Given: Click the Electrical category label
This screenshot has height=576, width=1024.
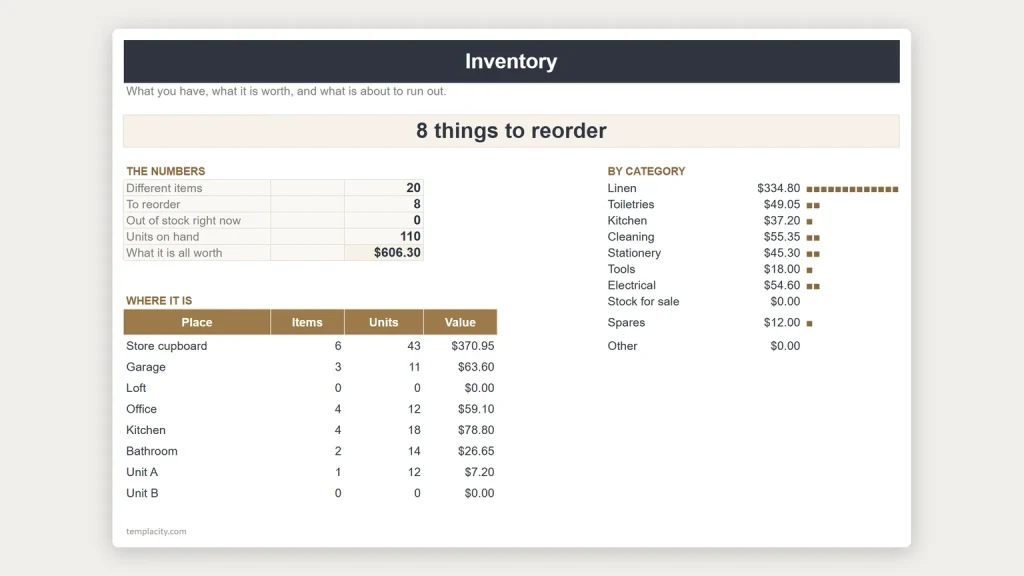Looking at the screenshot, I should pos(632,285).
